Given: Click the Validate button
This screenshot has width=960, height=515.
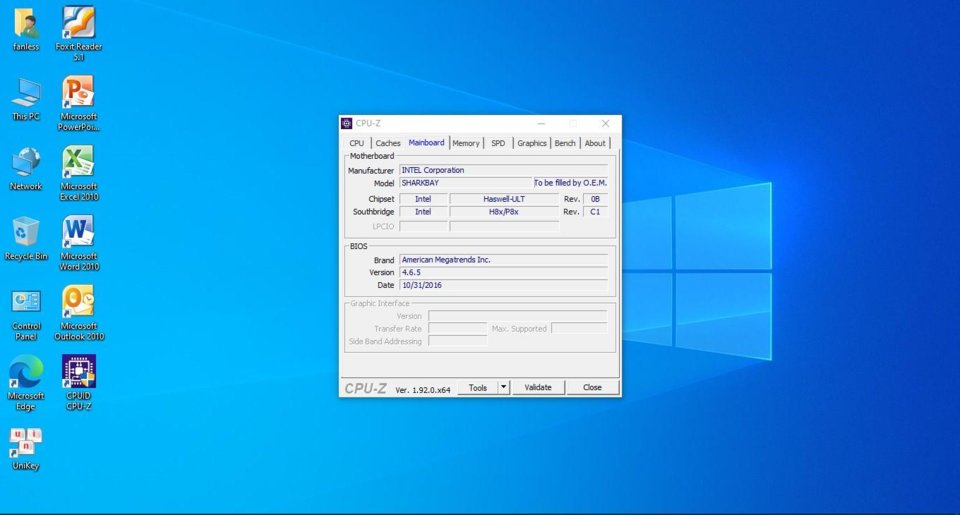Looking at the screenshot, I should [x=538, y=387].
